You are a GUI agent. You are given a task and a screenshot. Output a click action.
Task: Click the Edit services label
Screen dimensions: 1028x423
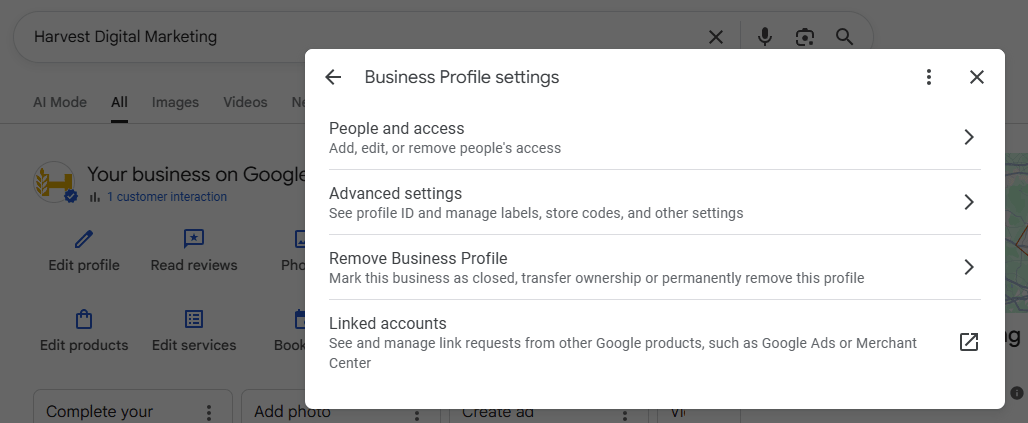[194, 345]
